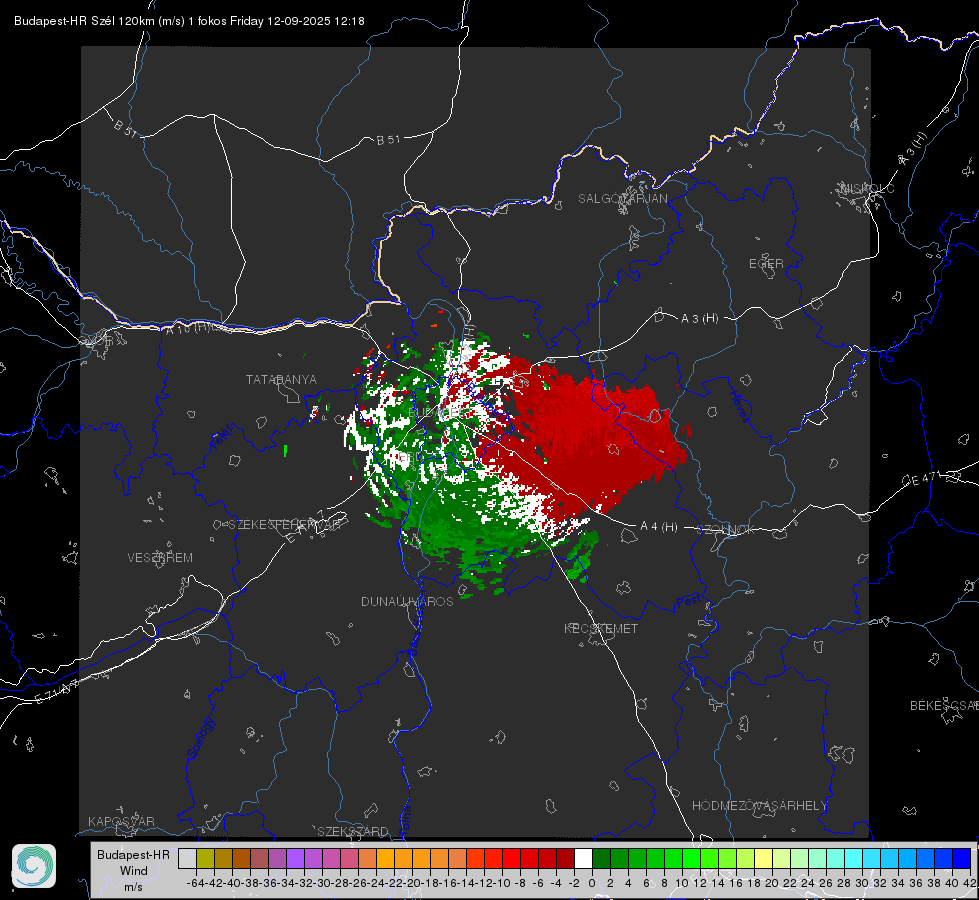This screenshot has width=979, height=900.
Task: Choose the deep blue swatch between 40 and 42
Action: pyautogui.click(x=962, y=858)
